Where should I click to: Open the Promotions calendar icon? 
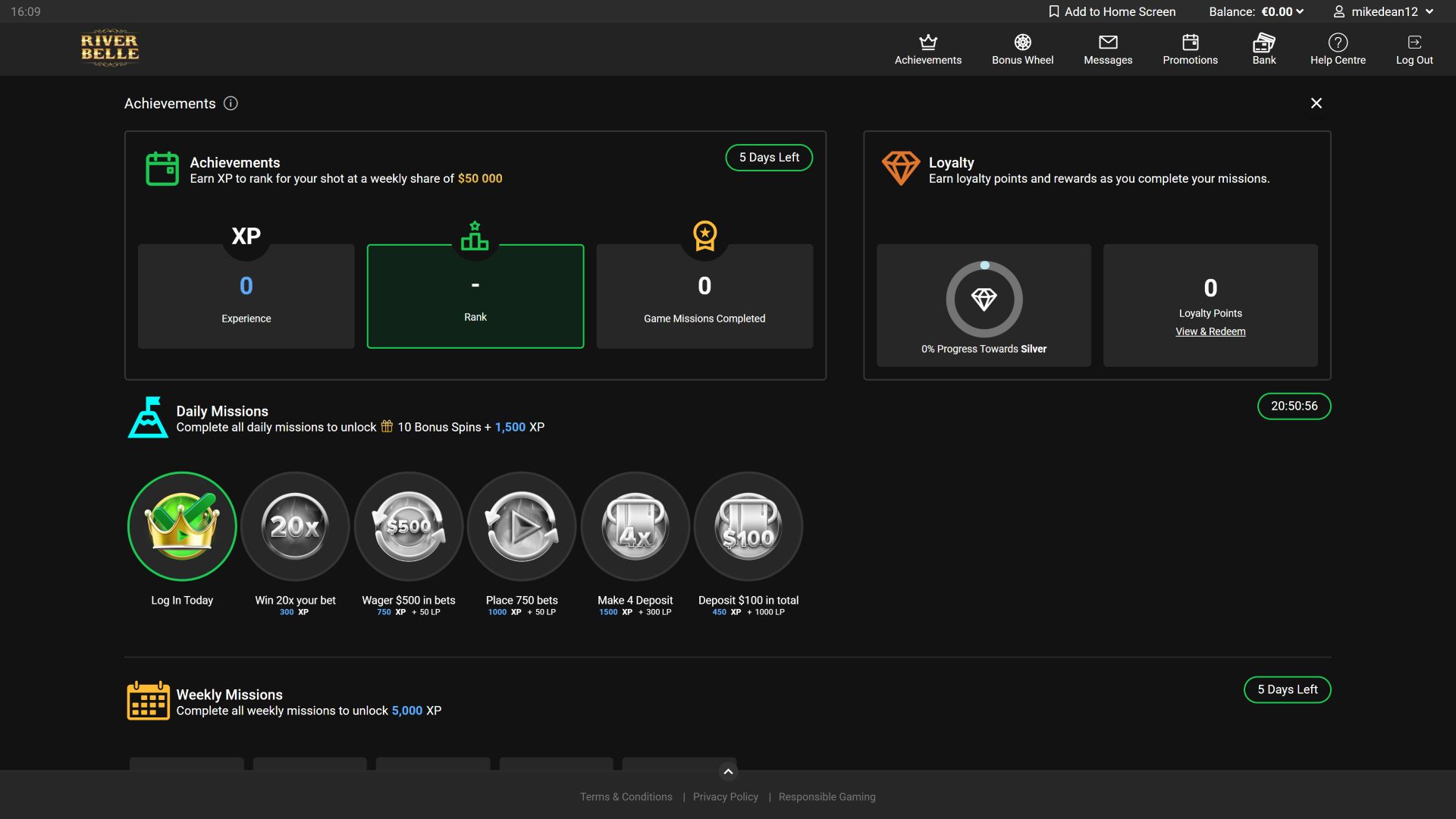coord(1190,42)
